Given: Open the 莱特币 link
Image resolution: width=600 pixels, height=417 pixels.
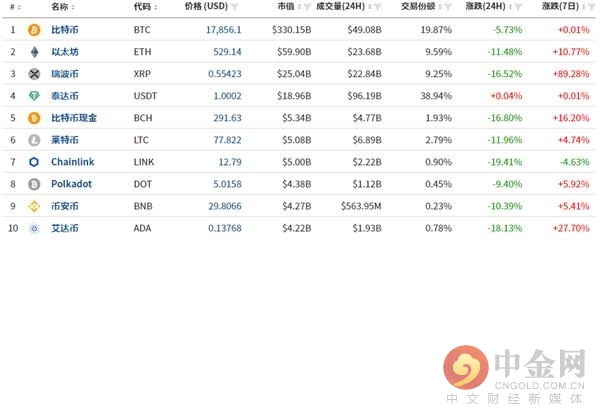Looking at the screenshot, I should point(65,140).
